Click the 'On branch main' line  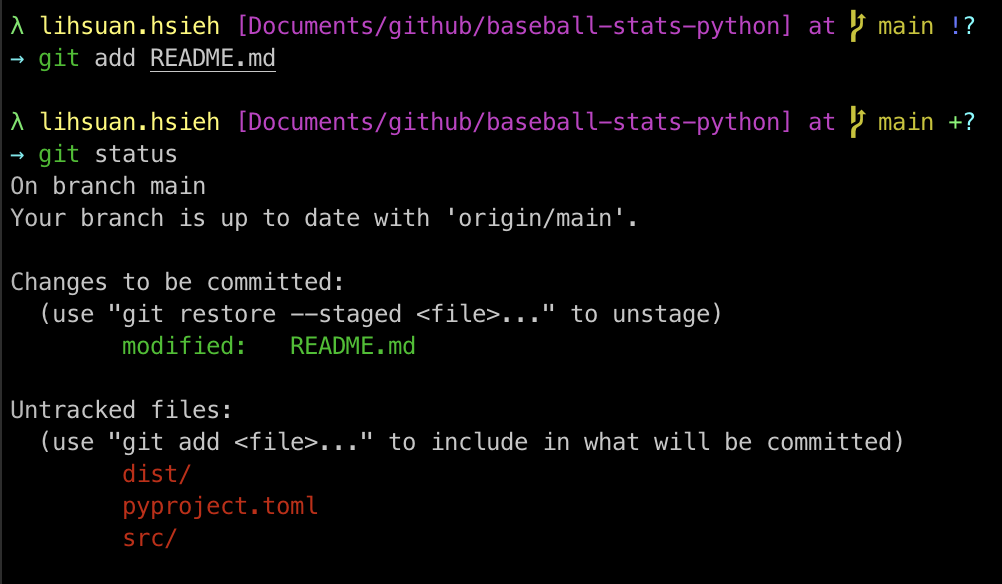108,187
